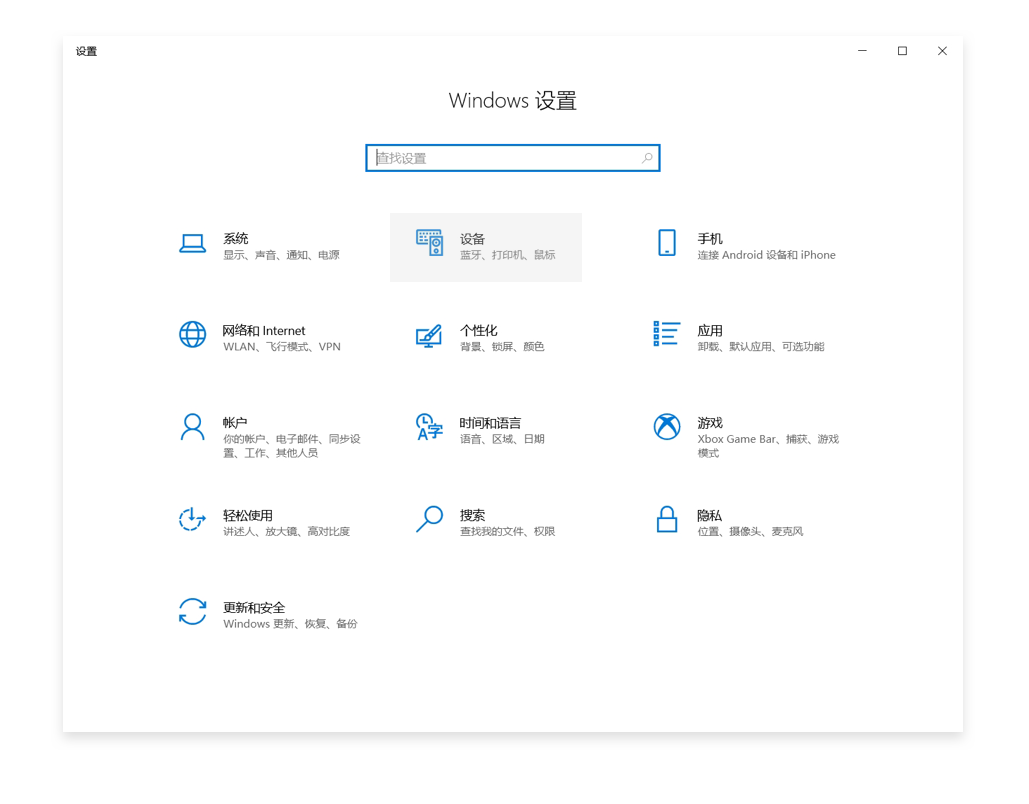
Task: Select the 隐私 padlock icon
Action: click(x=667, y=519)
